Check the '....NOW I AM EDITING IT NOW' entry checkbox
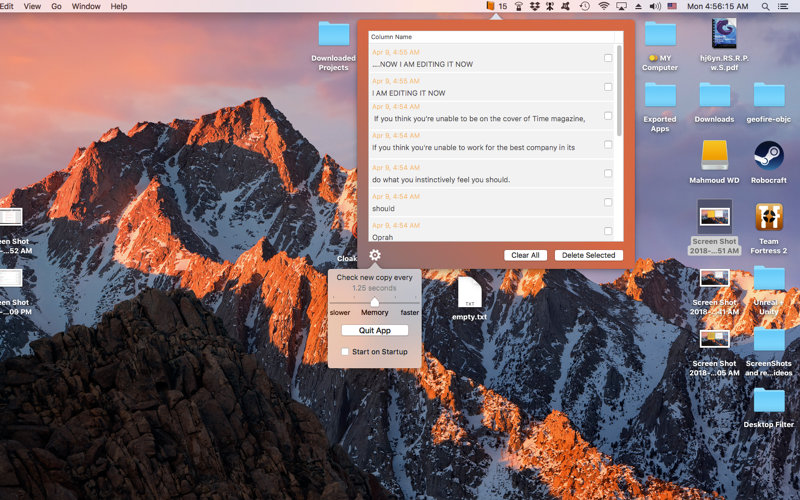Screen dimensions: 800x500 tap(608, 58)
